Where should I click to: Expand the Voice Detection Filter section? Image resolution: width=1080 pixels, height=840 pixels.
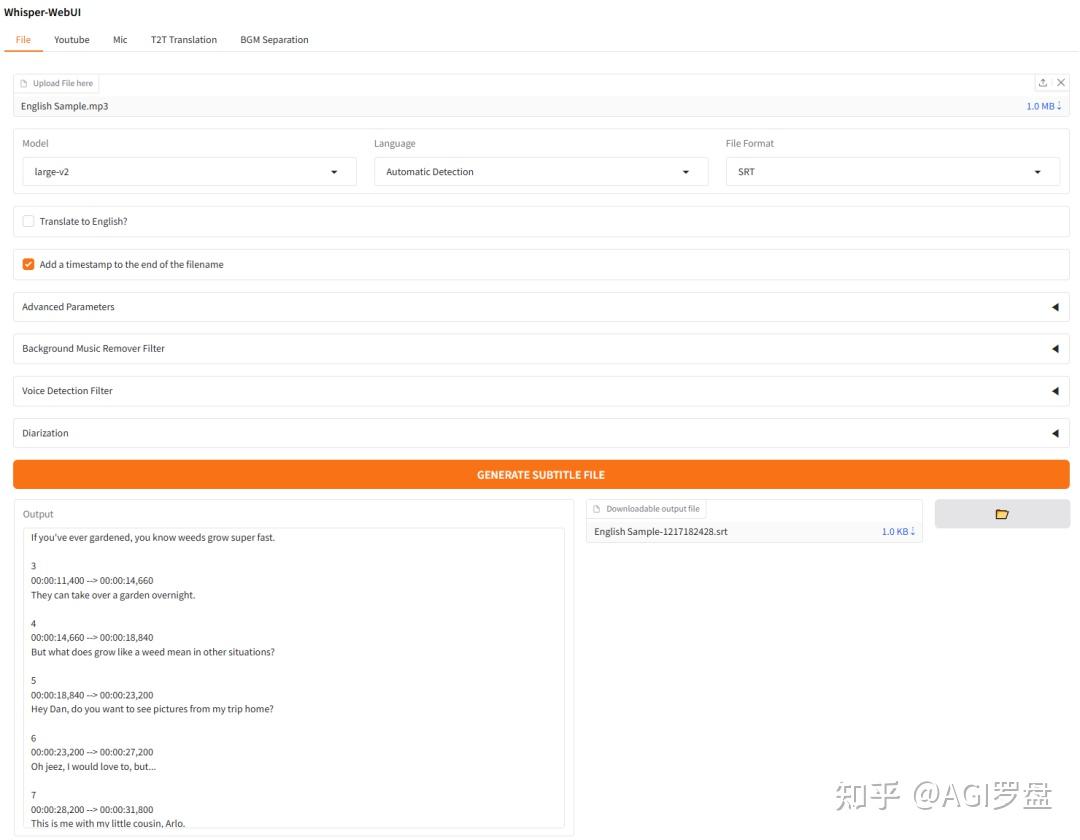[540, 391]
